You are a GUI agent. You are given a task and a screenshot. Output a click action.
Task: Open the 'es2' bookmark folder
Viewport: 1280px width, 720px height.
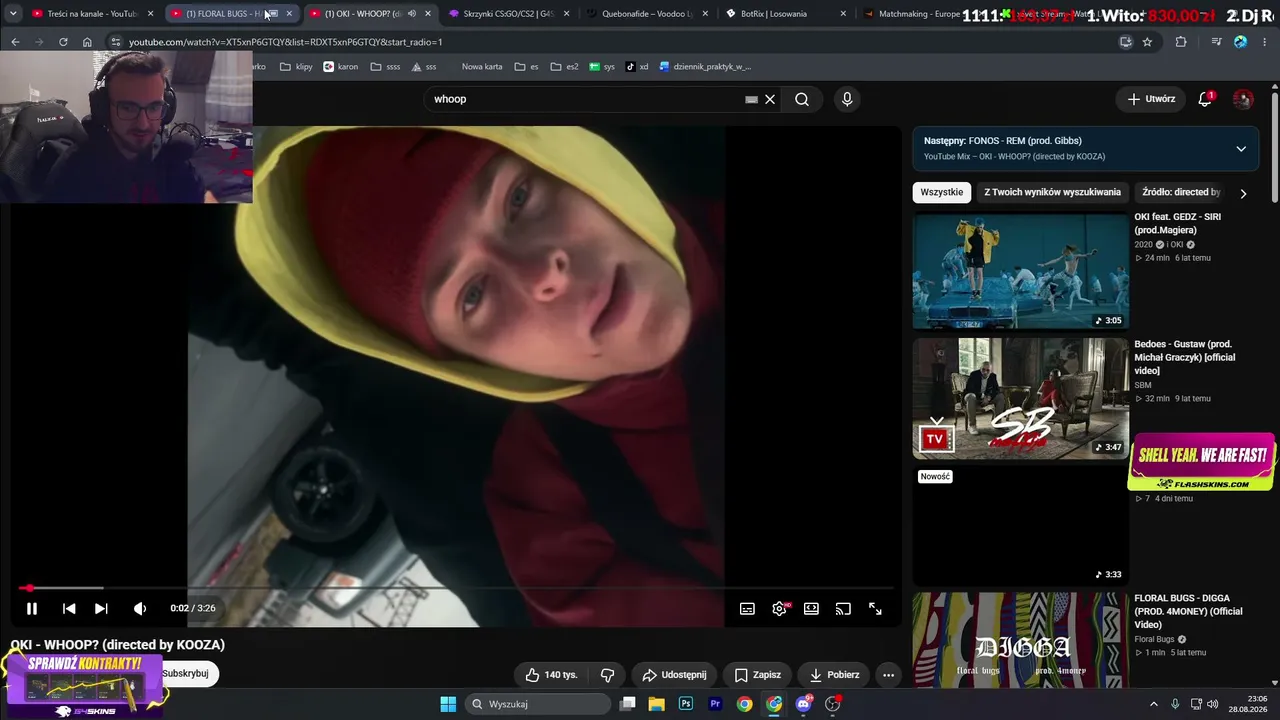pyautogui.click(x=563, y=67)
